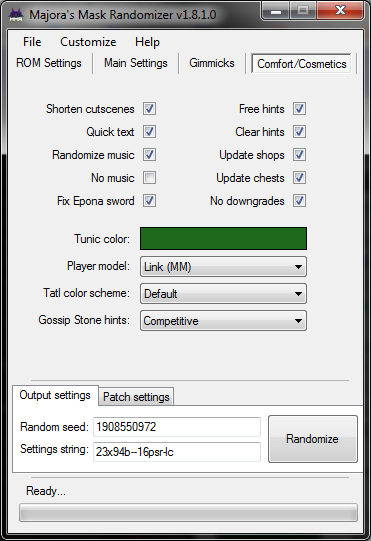Click the Settings string input field

coord(177,452)
